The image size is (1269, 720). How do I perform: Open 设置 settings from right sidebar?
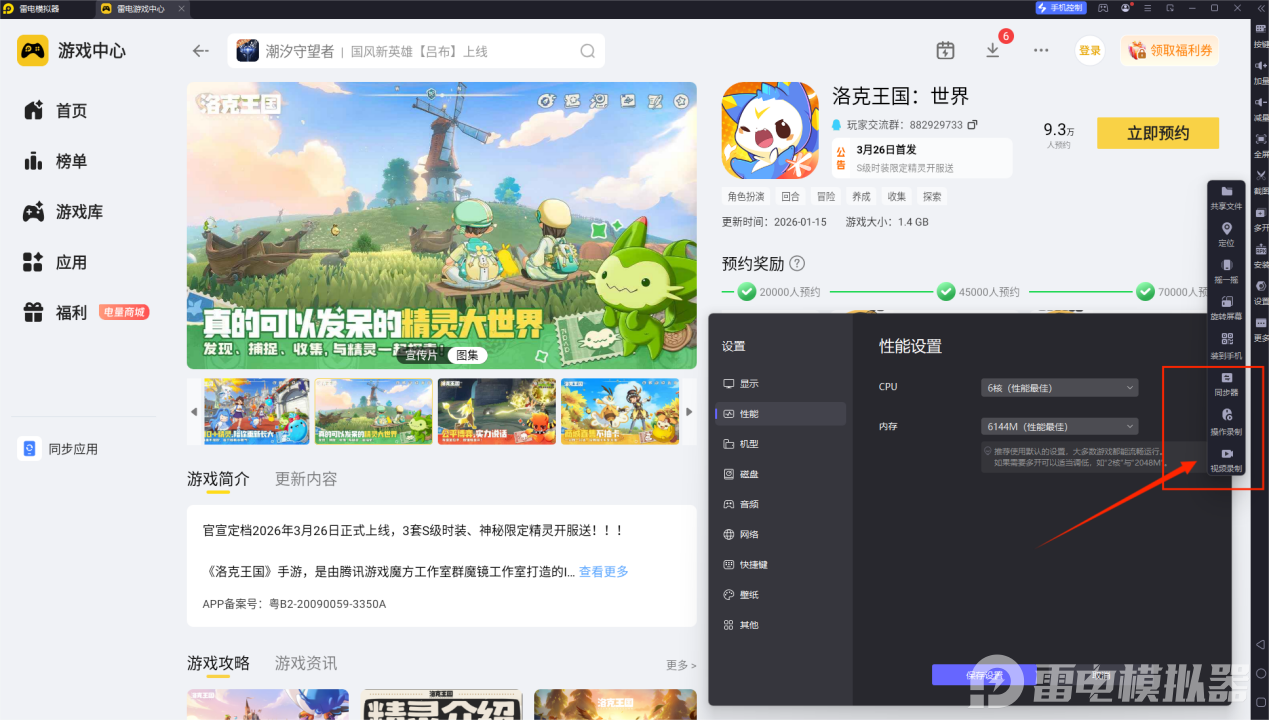click(1261, 293)
